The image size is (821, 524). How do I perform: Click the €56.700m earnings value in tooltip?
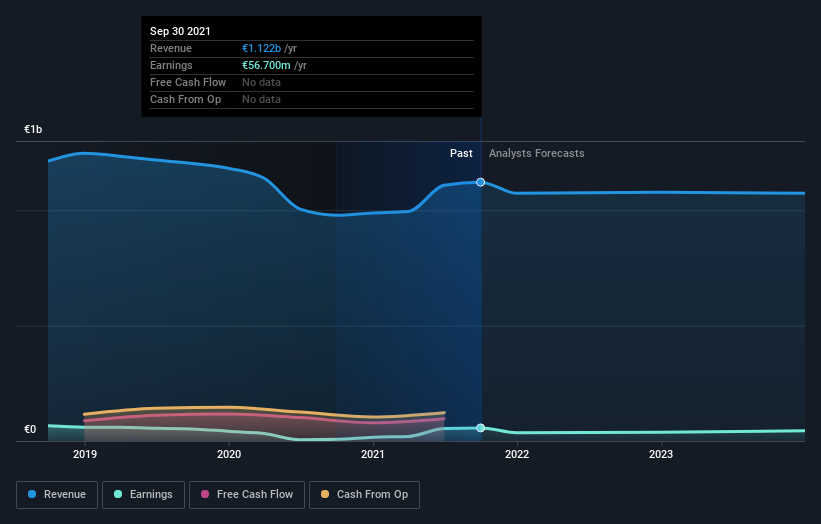point(266,65)
